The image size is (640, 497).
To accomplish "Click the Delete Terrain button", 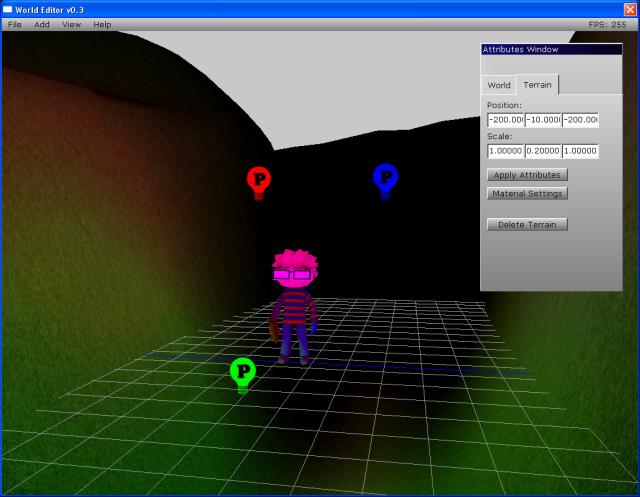I will pyautogui.click(x=527, y=224).
